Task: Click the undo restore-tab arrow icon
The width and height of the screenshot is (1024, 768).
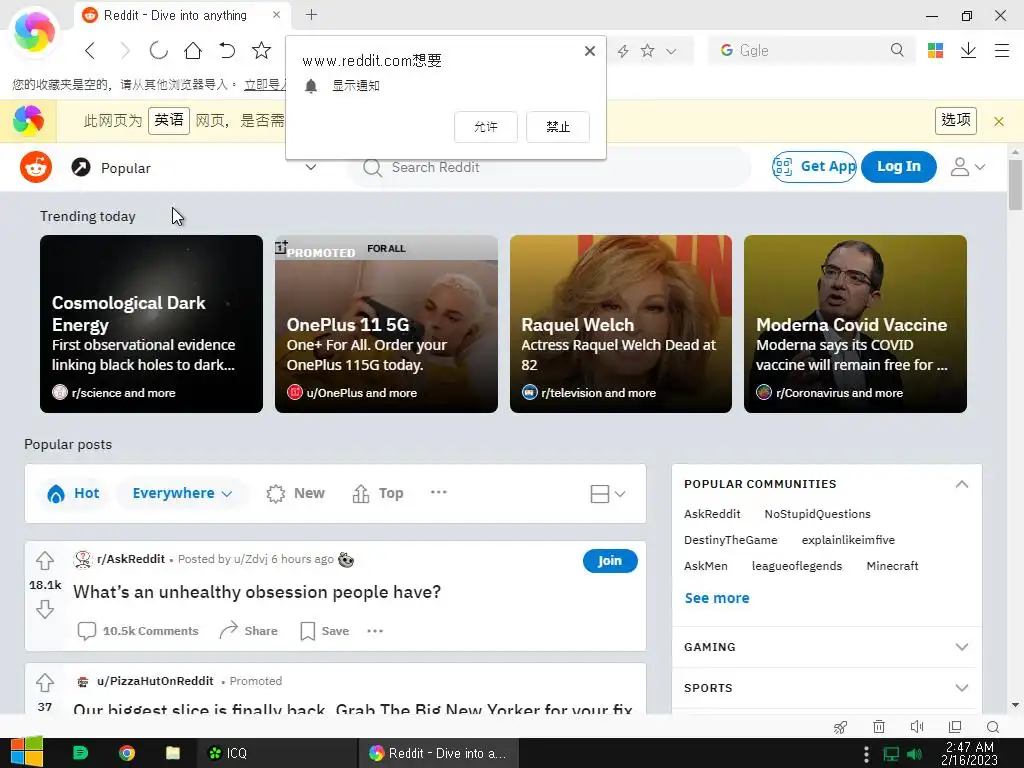Action: [x=227, y=50]
